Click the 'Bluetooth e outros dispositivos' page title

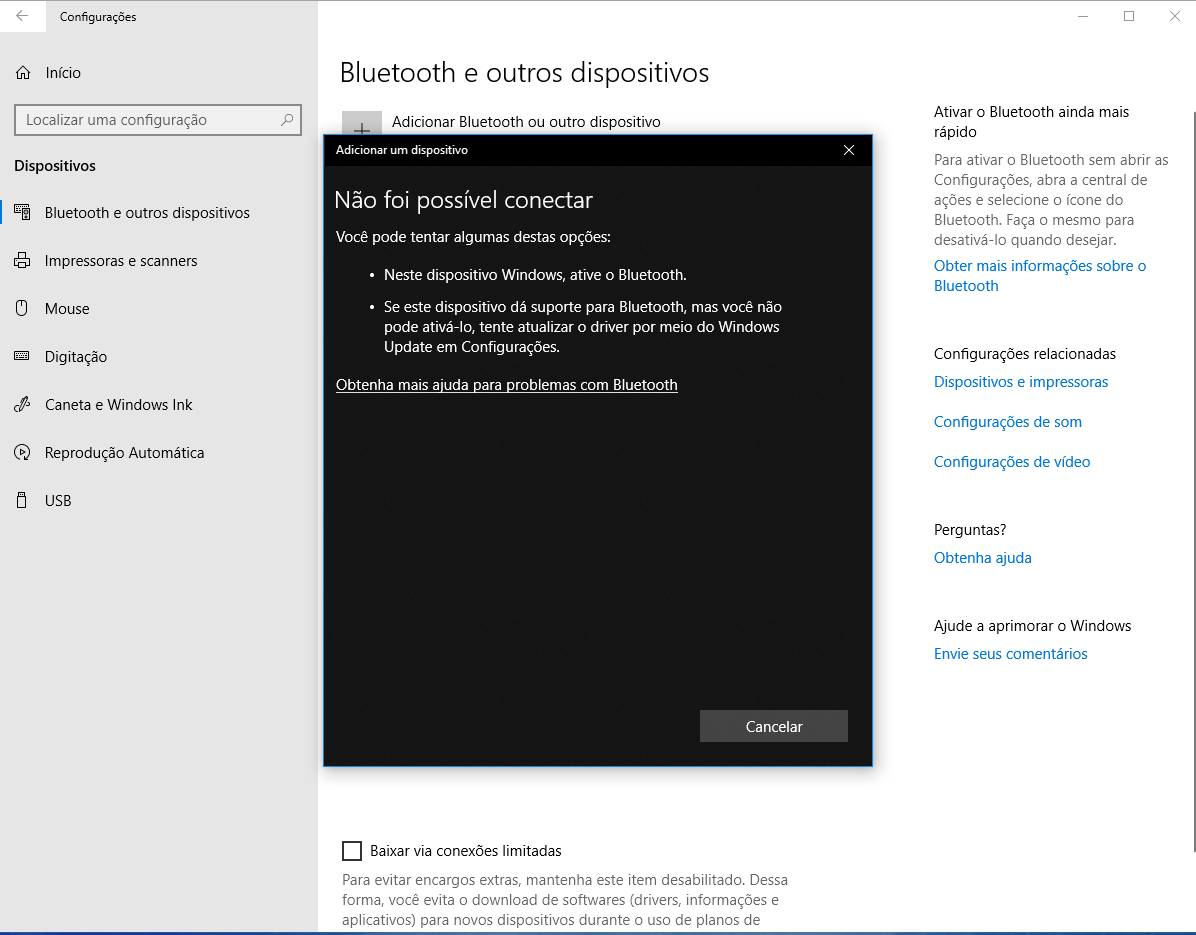point(524,72)
